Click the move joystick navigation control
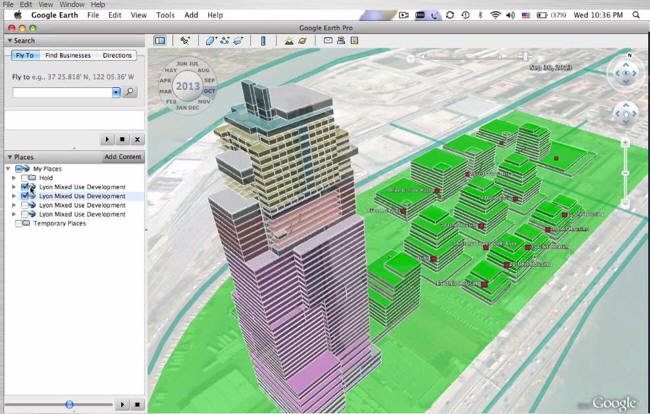 [x=626, y=113]
